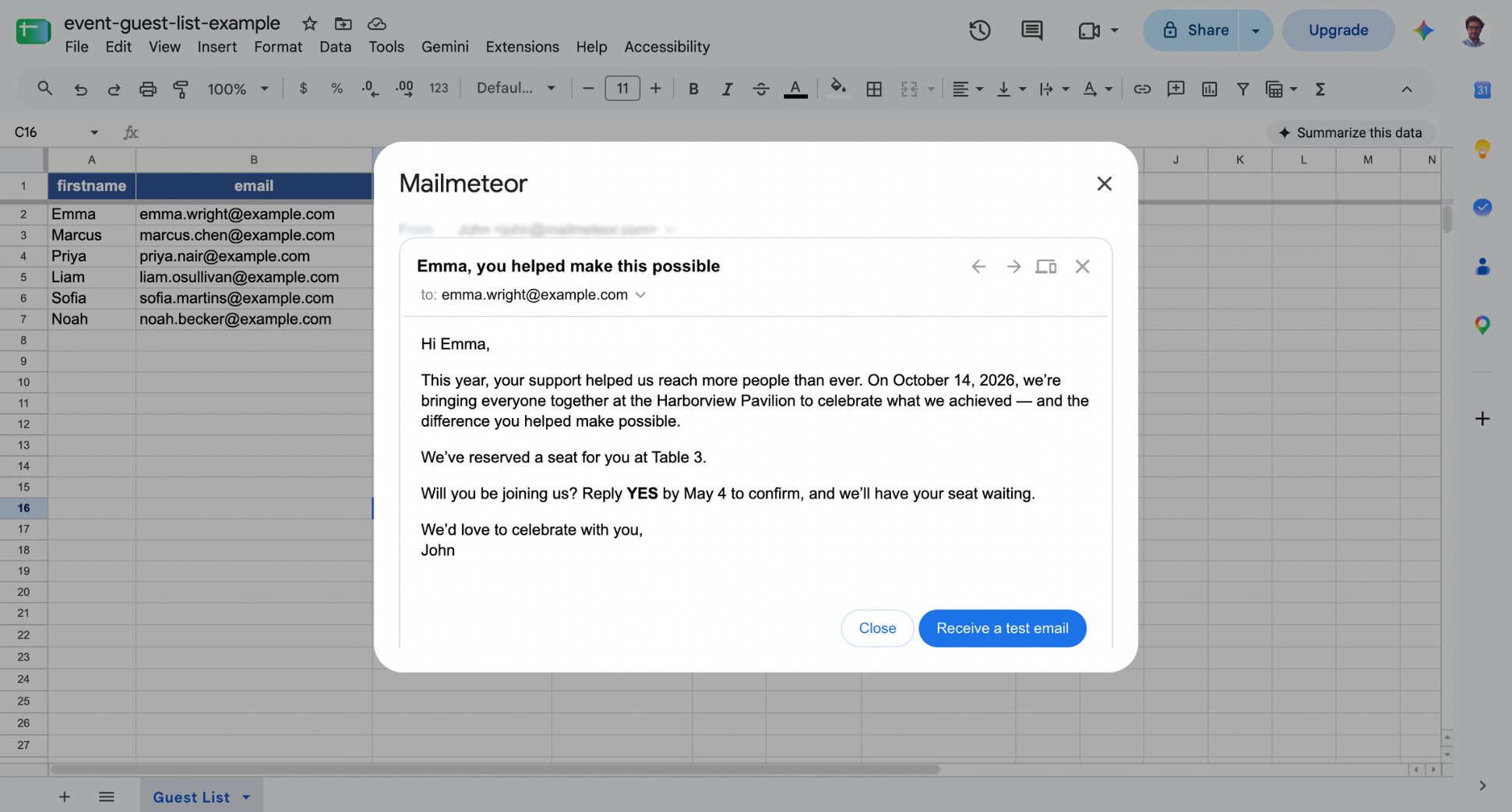Redo the last action
Screen dimensions: 1512x812
[x=114, y=89]
